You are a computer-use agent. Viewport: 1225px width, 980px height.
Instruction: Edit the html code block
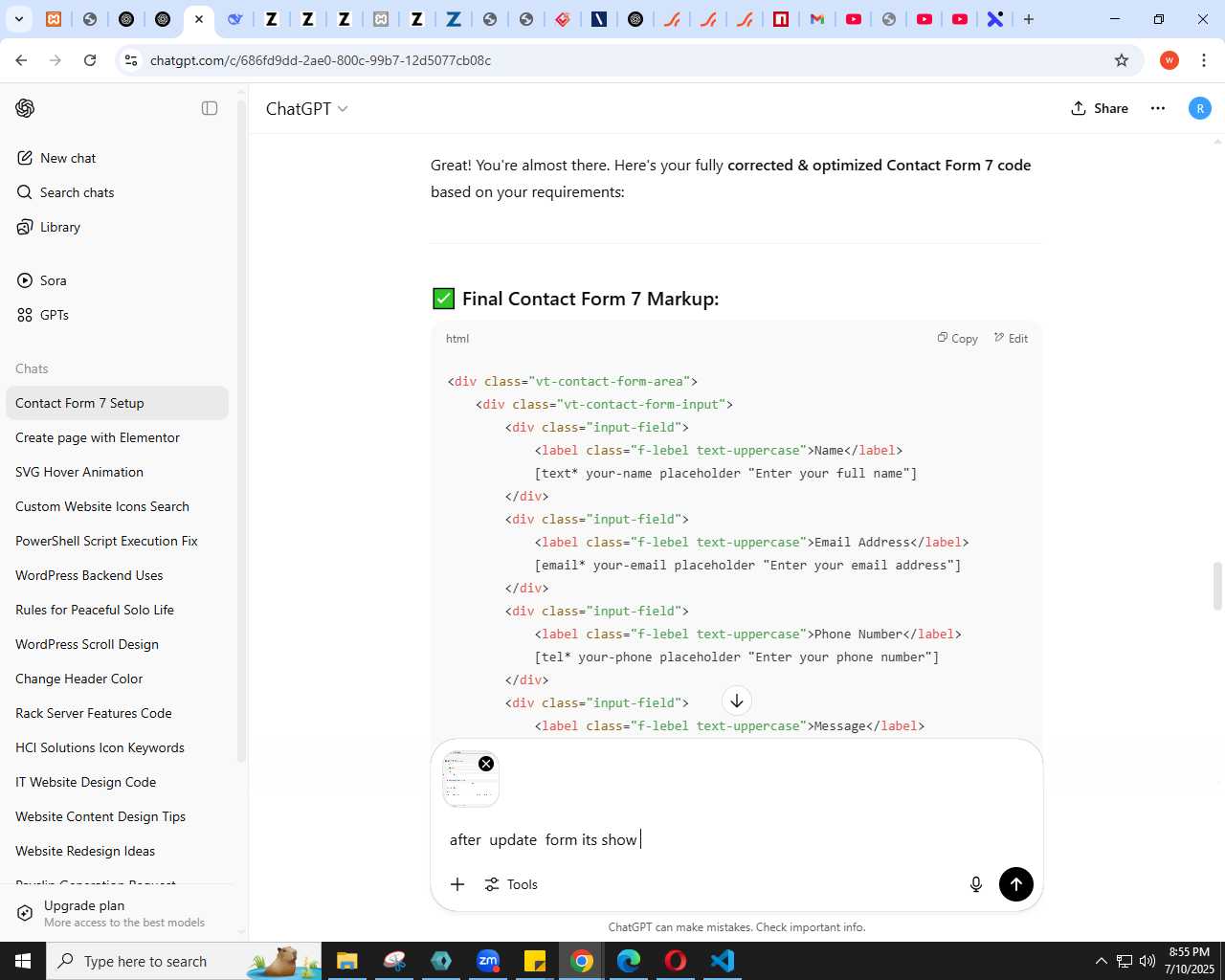(1011, 339)
